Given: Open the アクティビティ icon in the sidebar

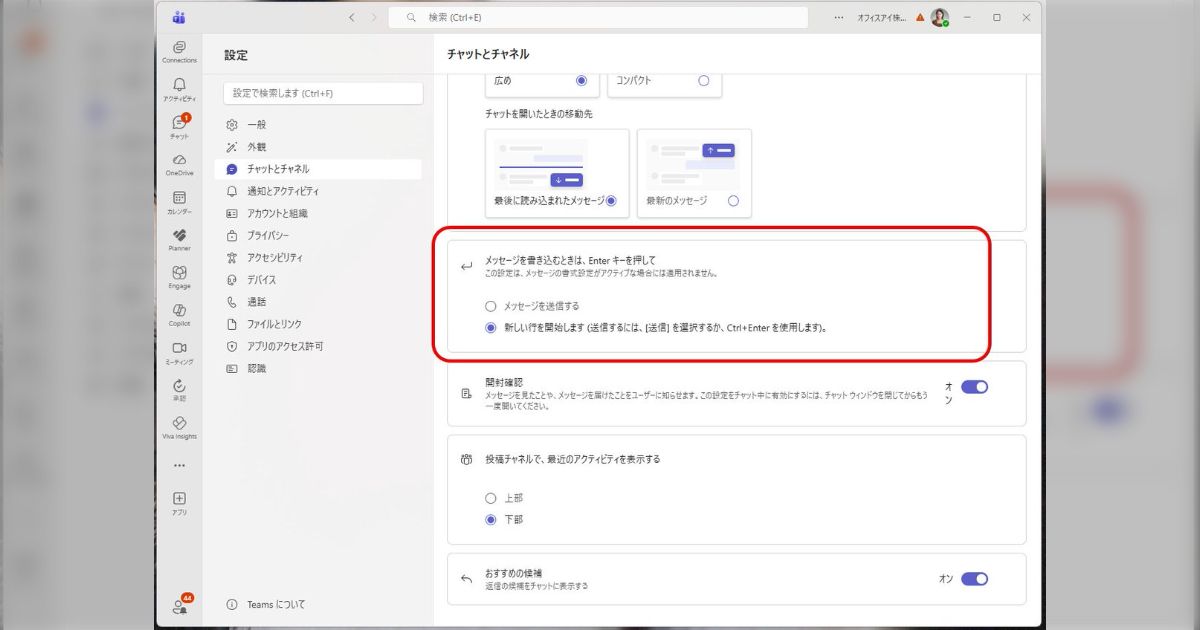Looking at the screenshot, I should (180, 85).
